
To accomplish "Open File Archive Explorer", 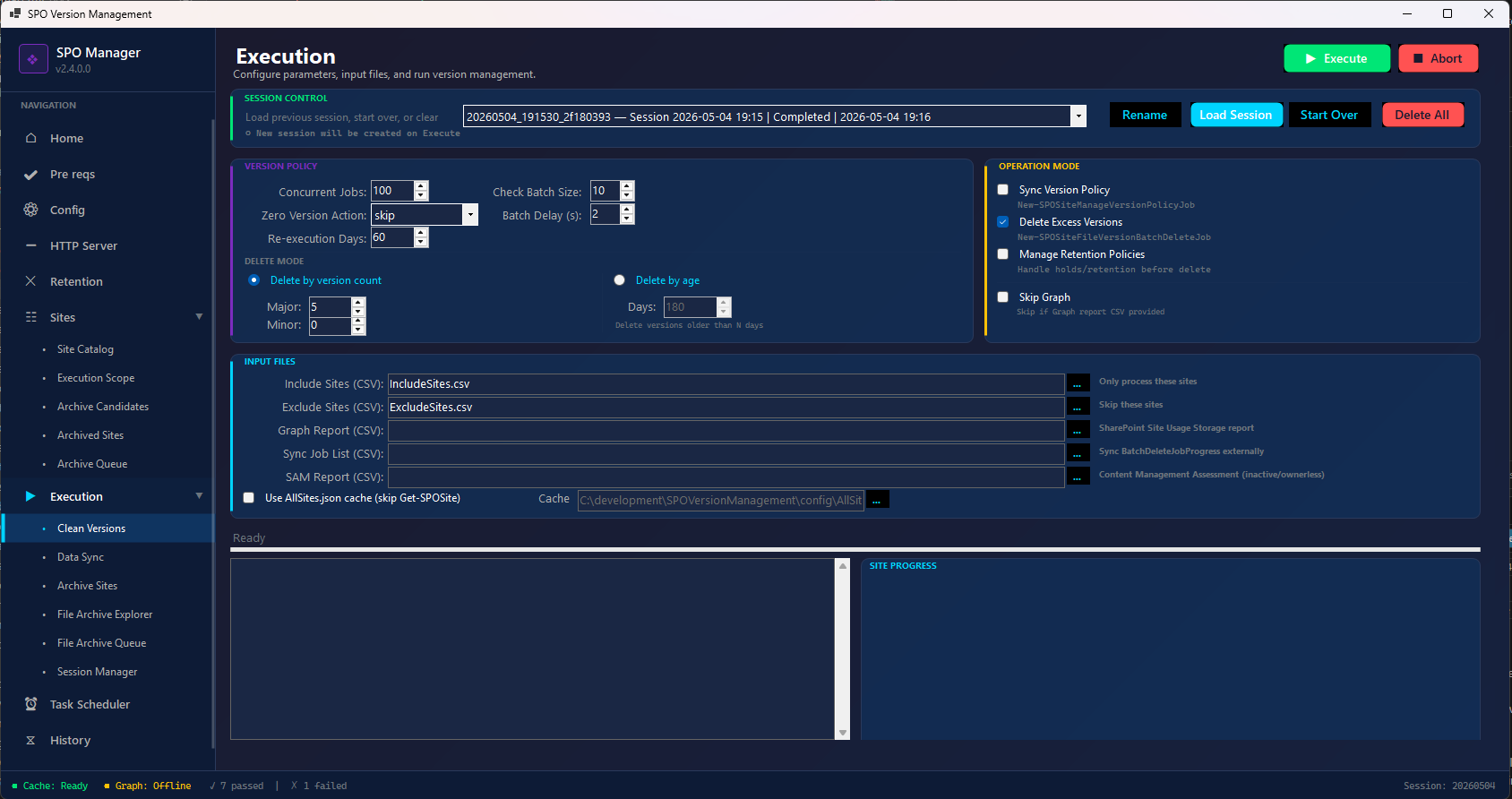I will [105, 614].
